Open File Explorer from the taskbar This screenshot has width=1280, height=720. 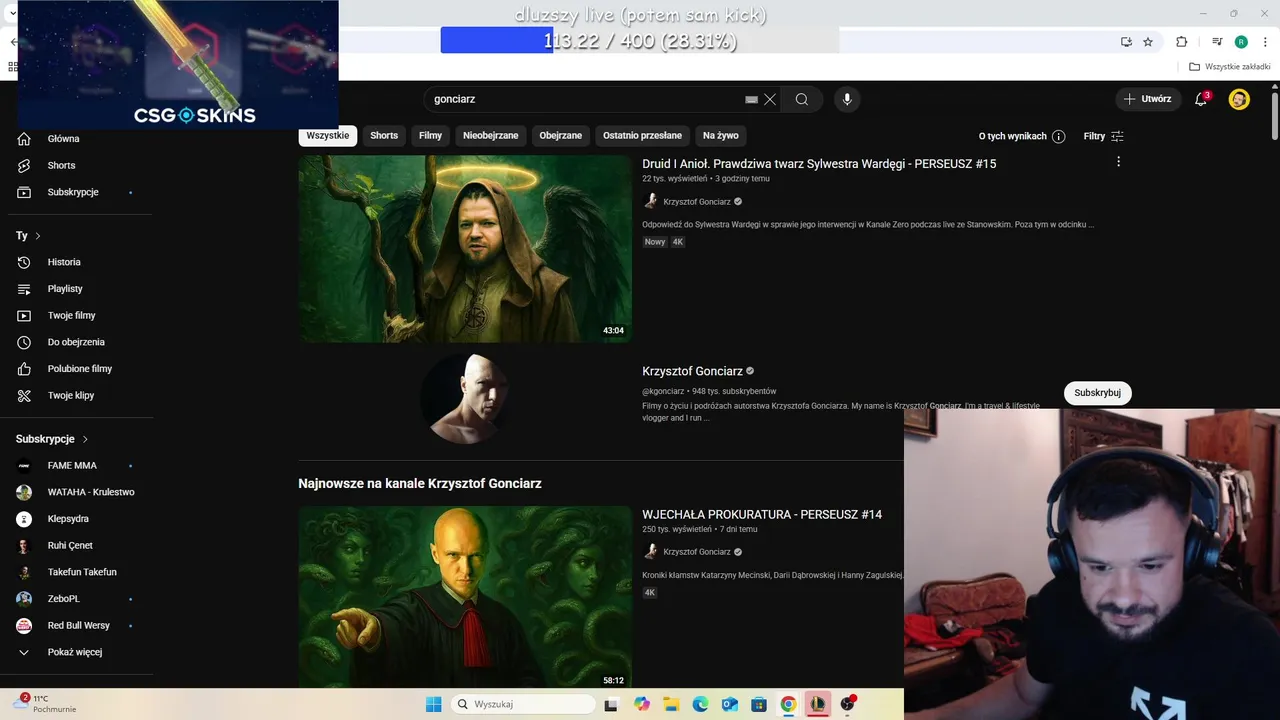tap(671, 704)
